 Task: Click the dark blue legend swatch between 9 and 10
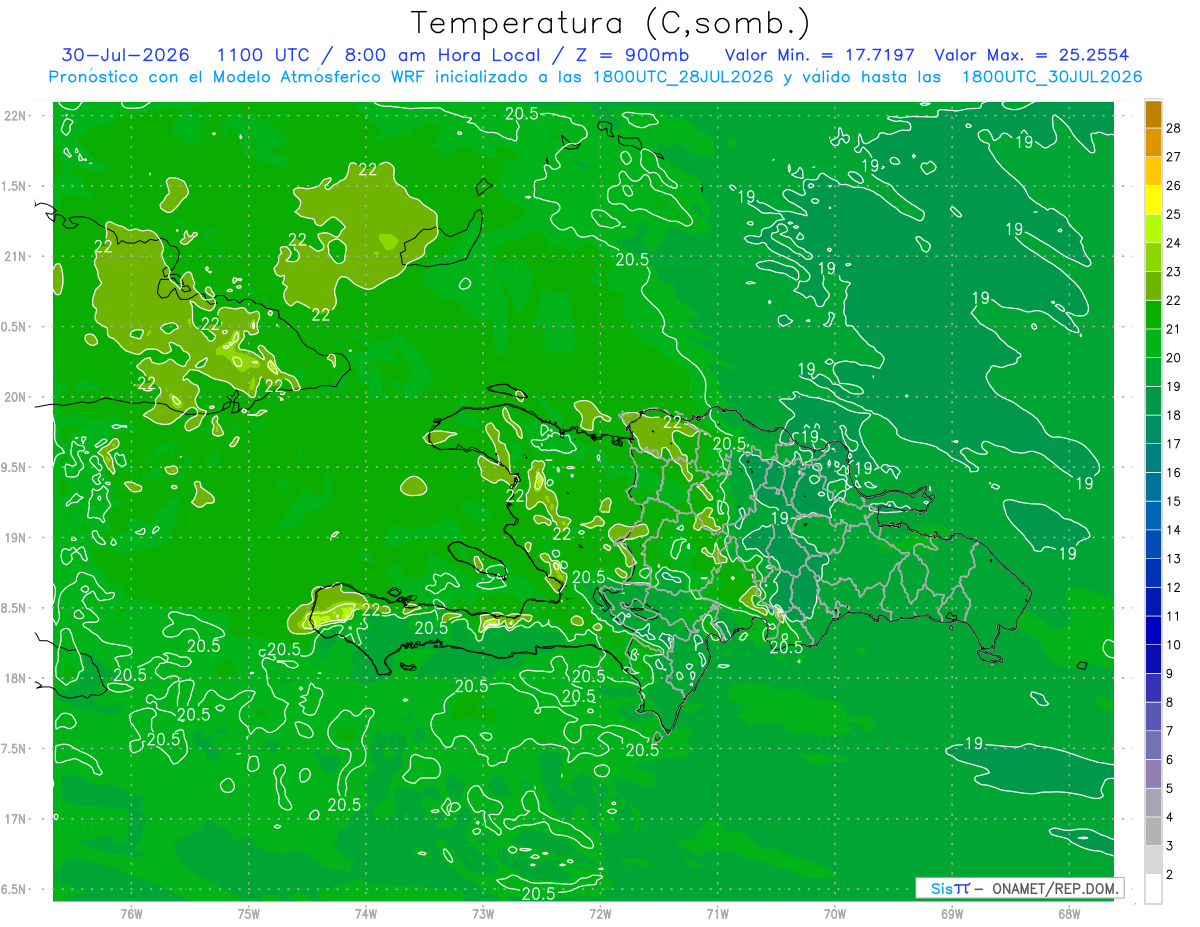[1153, 659]
